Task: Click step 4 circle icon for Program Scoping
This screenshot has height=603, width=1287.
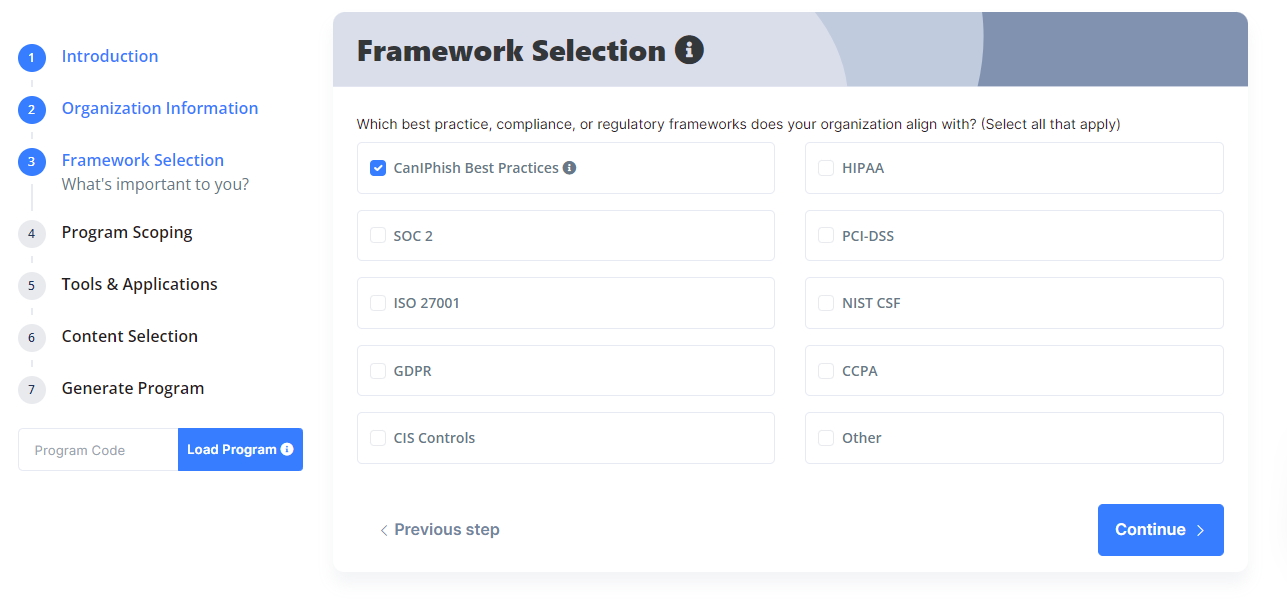Action: click(x=32, y=234)
